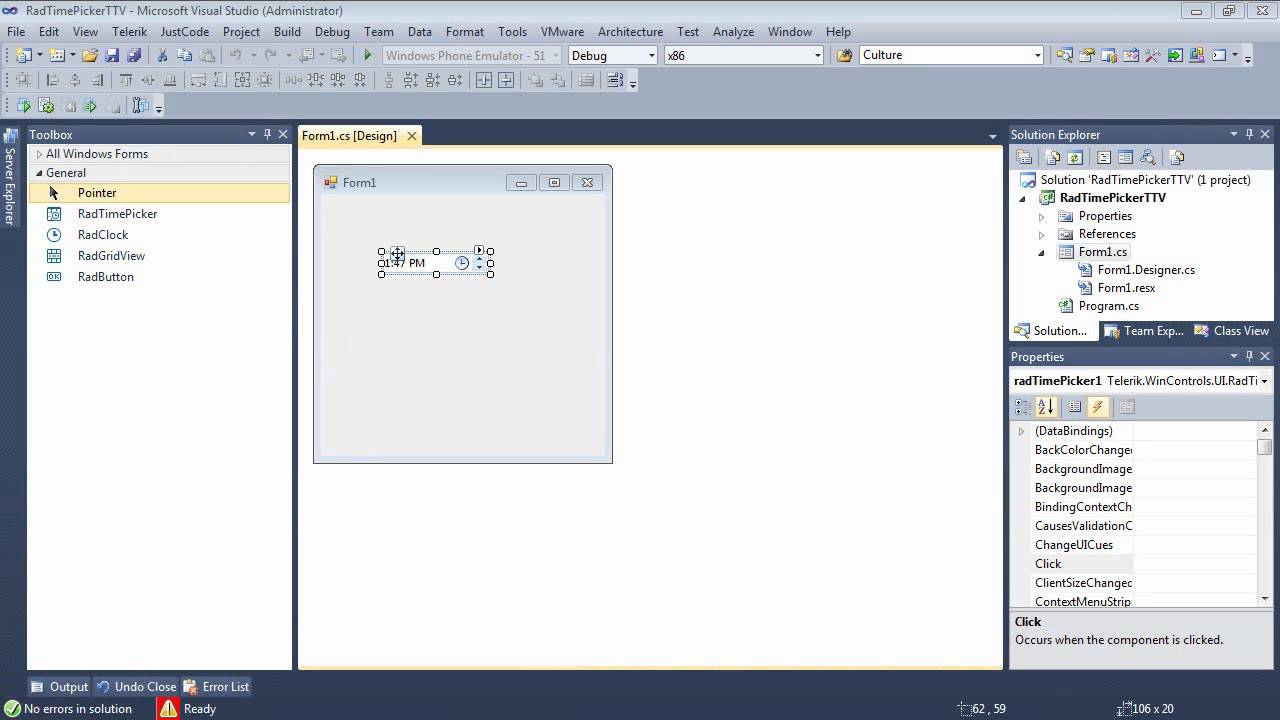The height and width of the screenshot is (720, 1280).
Task: Open the JustCode menu
Action: 185,32
